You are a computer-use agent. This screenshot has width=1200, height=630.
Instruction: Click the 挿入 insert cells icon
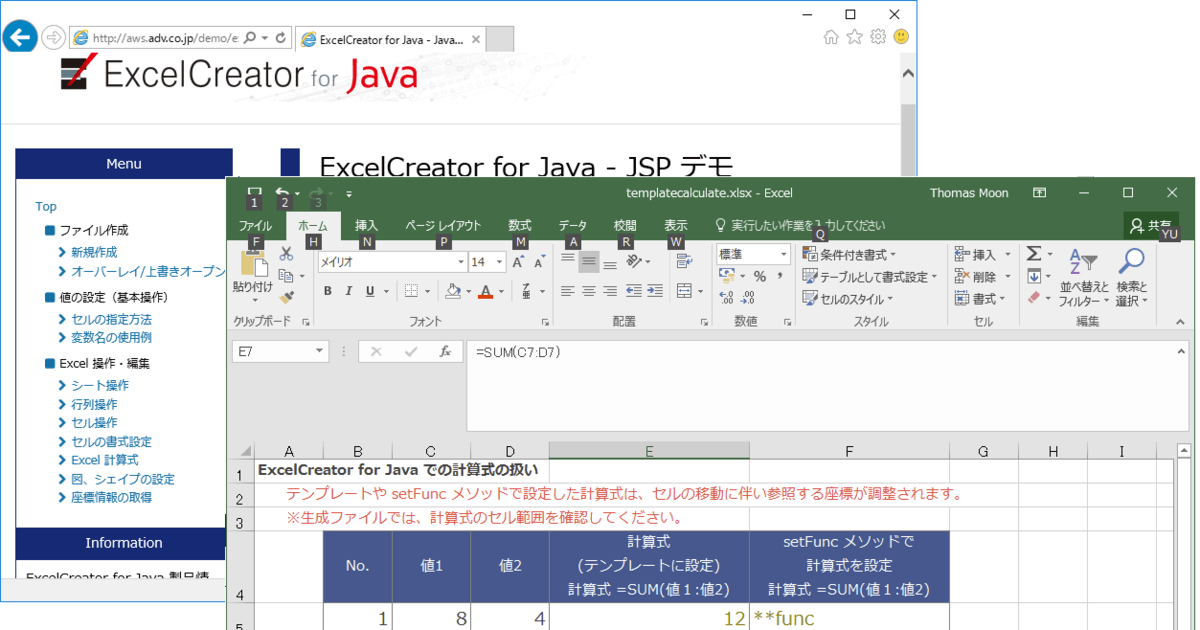963,254
